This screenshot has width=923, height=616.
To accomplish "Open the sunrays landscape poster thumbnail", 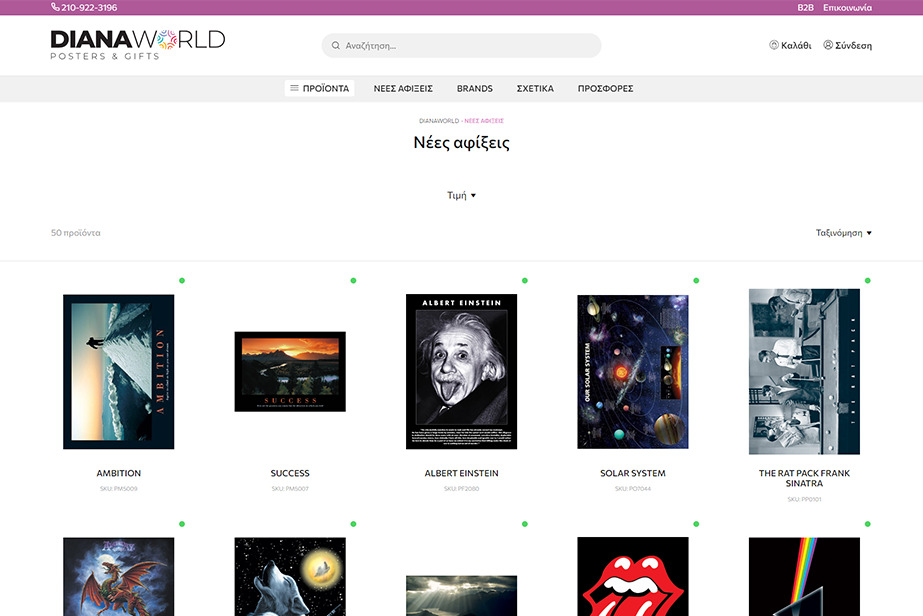I will tap(462, 596).
